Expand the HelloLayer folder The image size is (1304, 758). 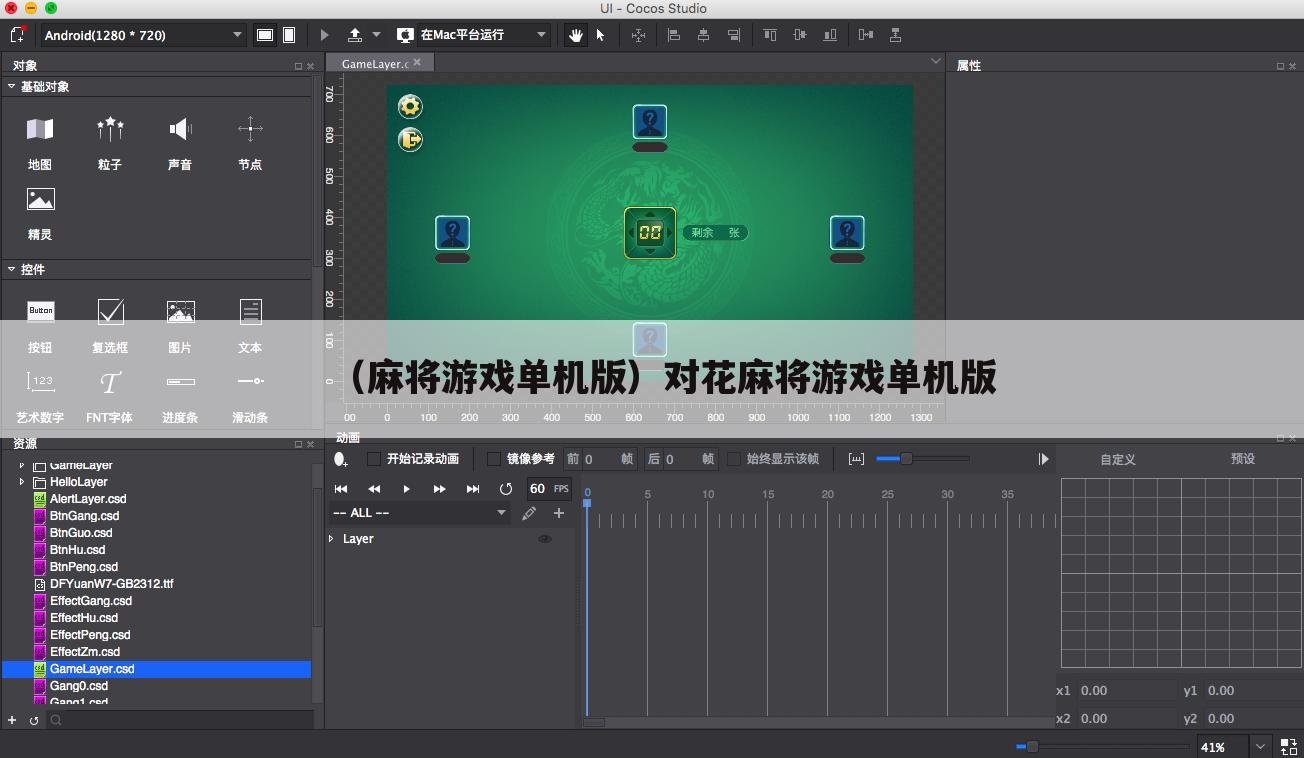22,482
